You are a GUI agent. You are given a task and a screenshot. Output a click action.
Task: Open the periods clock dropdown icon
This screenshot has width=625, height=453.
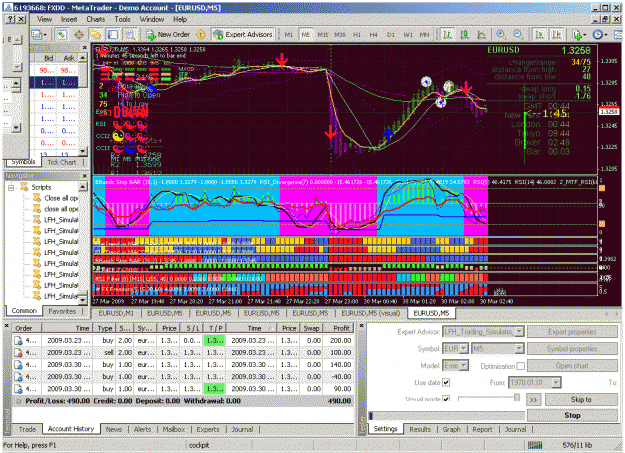point(599,35)
